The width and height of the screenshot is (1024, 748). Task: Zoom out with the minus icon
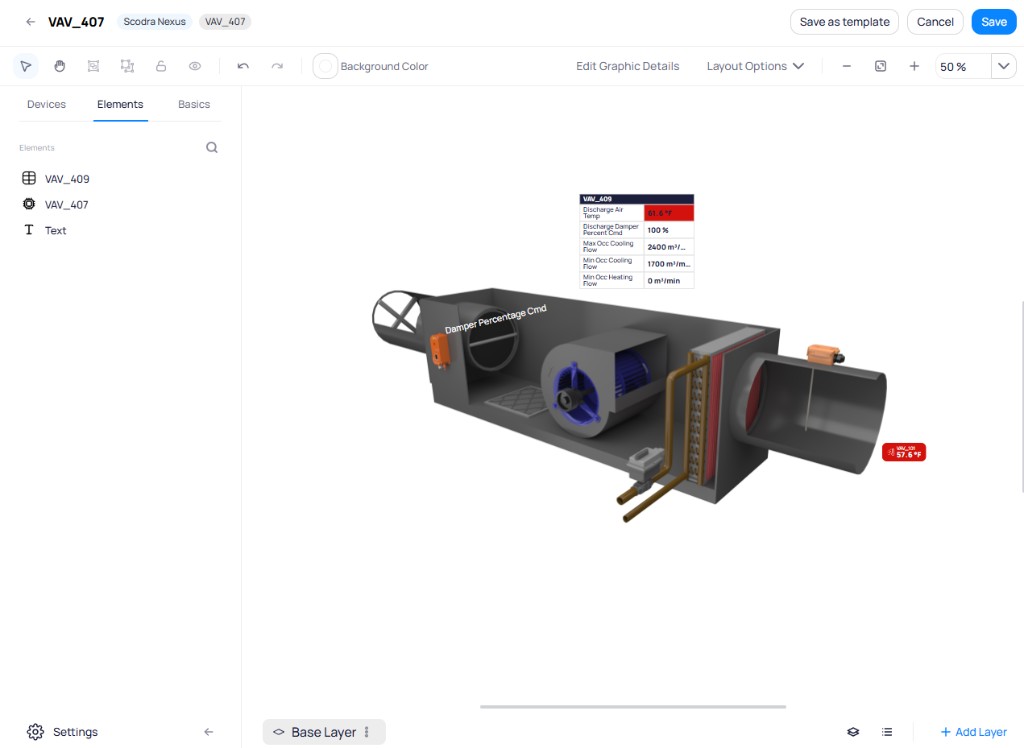click(x=846, y=66)
